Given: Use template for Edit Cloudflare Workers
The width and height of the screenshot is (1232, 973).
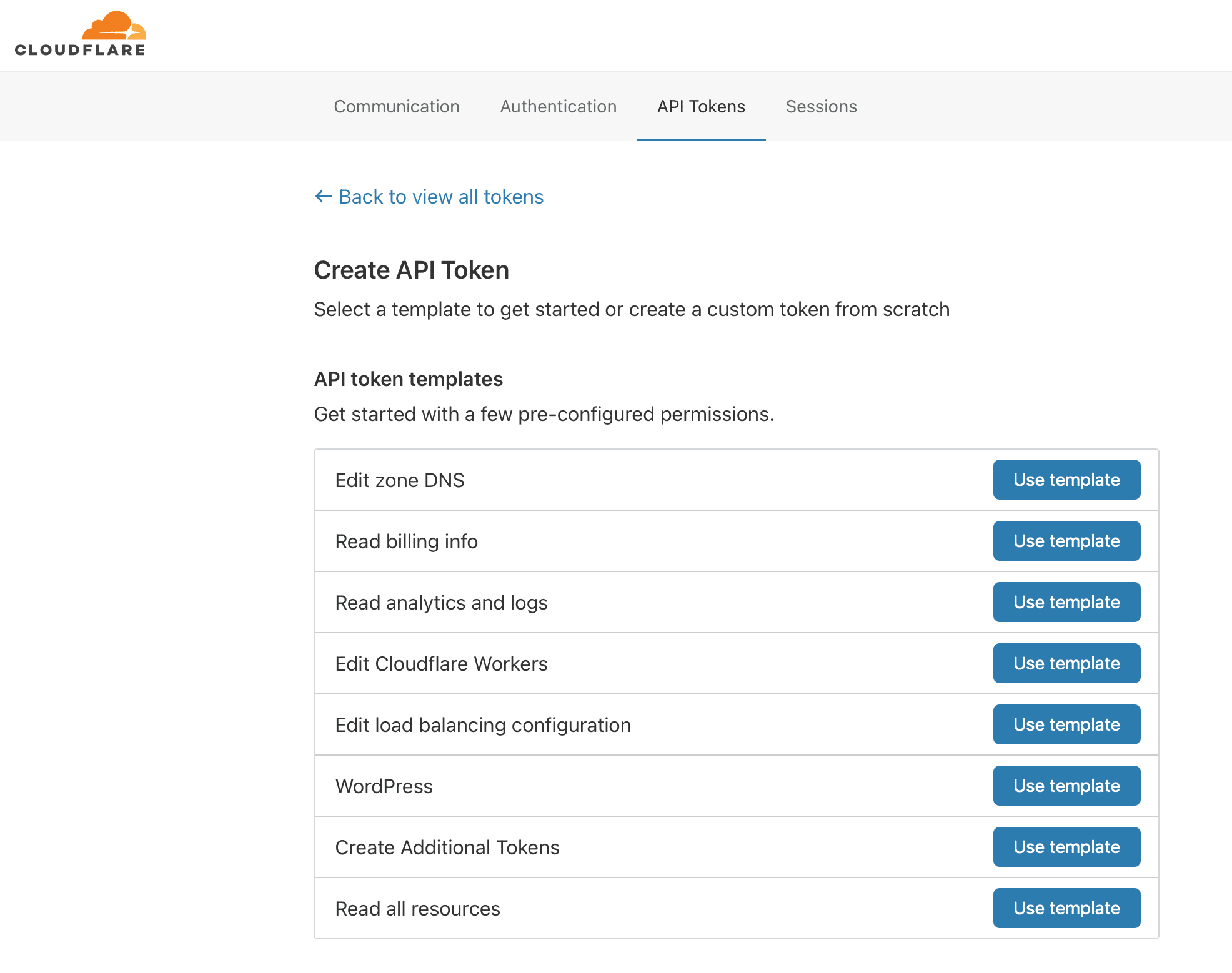Looking at the screenshot, I should (x=1066, y=663).
